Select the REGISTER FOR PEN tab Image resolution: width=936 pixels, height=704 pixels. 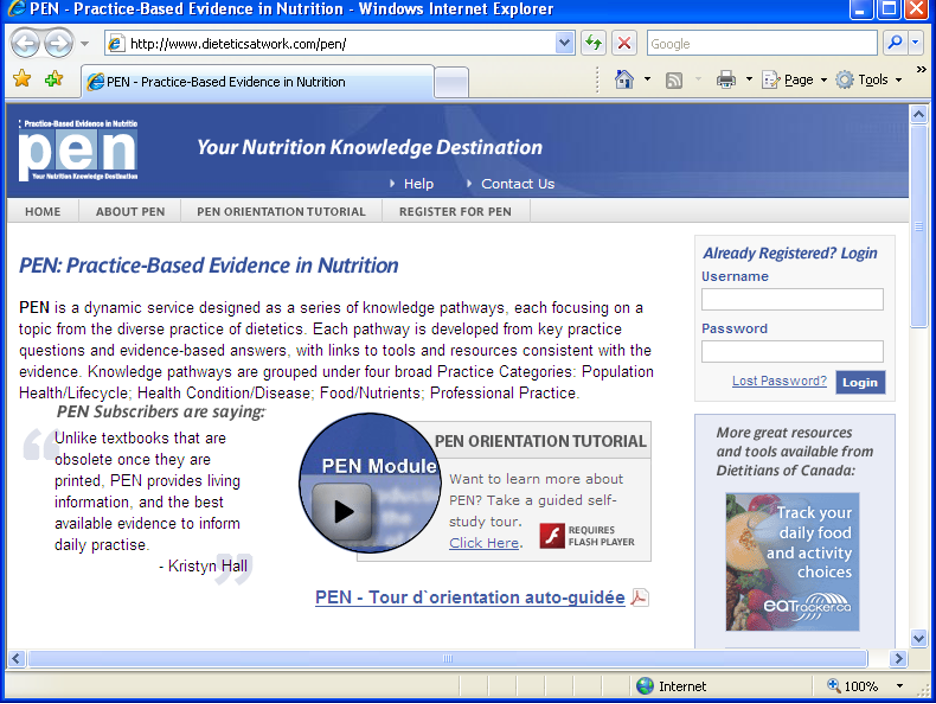455,211
